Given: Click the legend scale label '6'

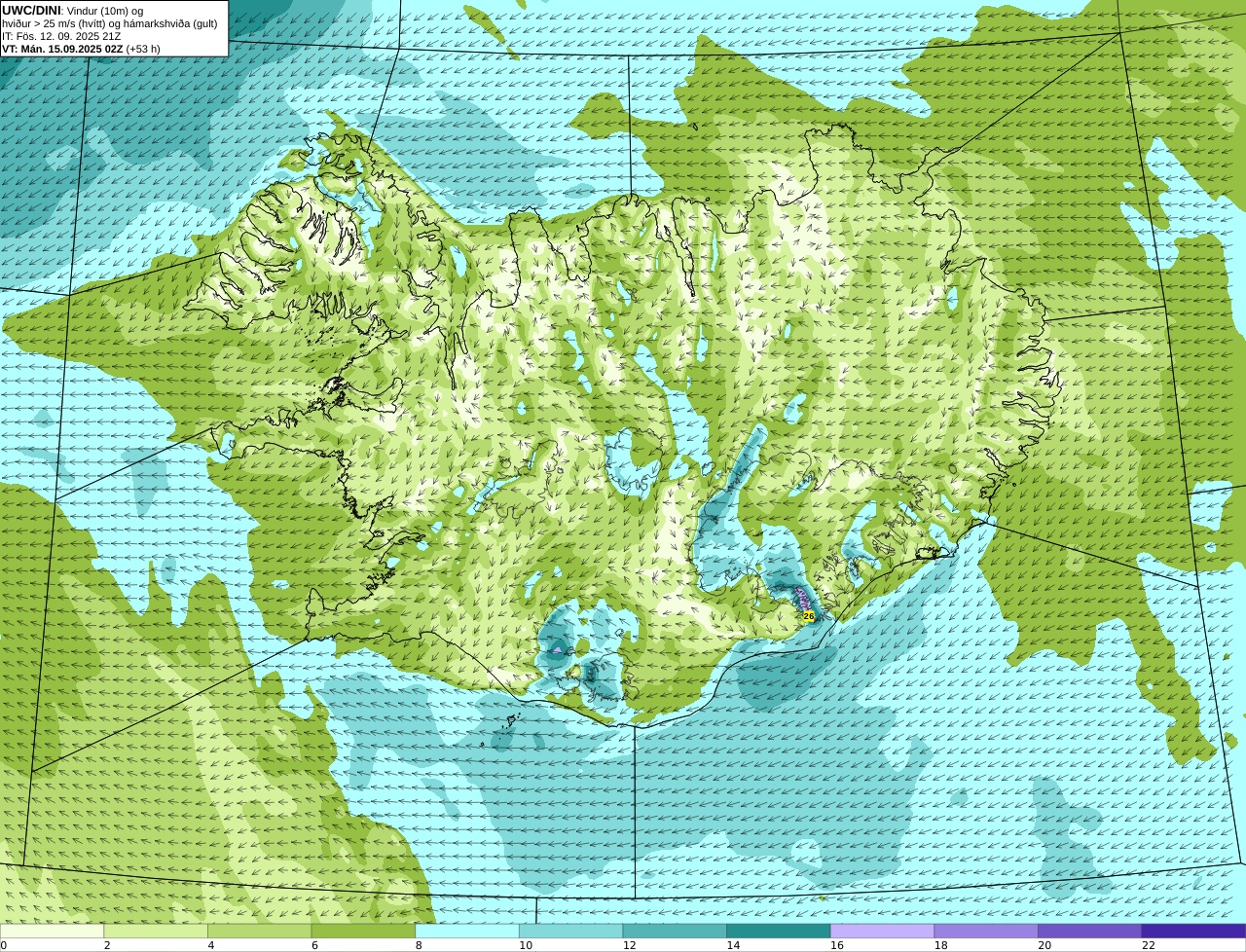Looking at the screenshot, I should click(x=315, y=945).
